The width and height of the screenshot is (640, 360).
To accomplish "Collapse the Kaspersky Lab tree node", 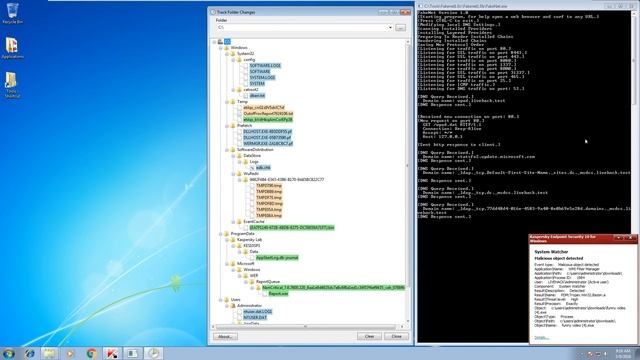I will coord(227,240).
